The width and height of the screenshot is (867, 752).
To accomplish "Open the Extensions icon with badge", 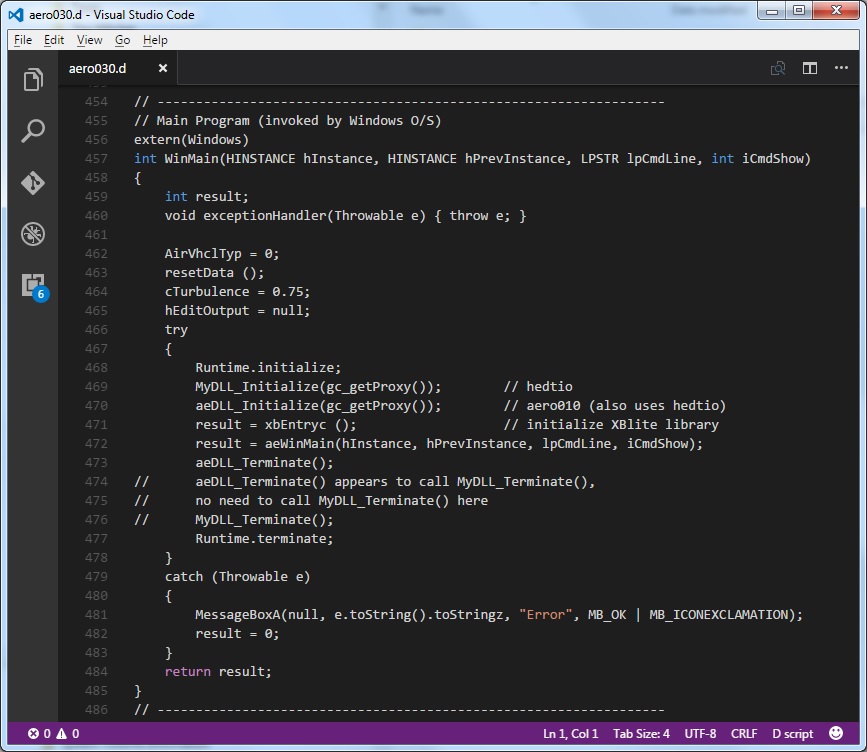I will (33, 285).
